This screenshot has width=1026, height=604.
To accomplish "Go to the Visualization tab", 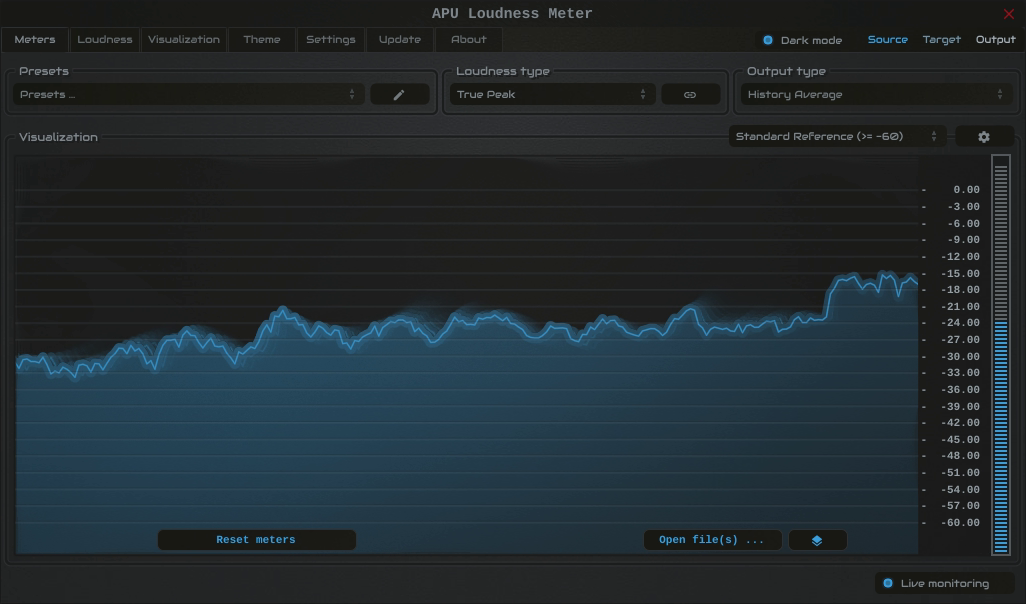I will click(x=184, y=40).
